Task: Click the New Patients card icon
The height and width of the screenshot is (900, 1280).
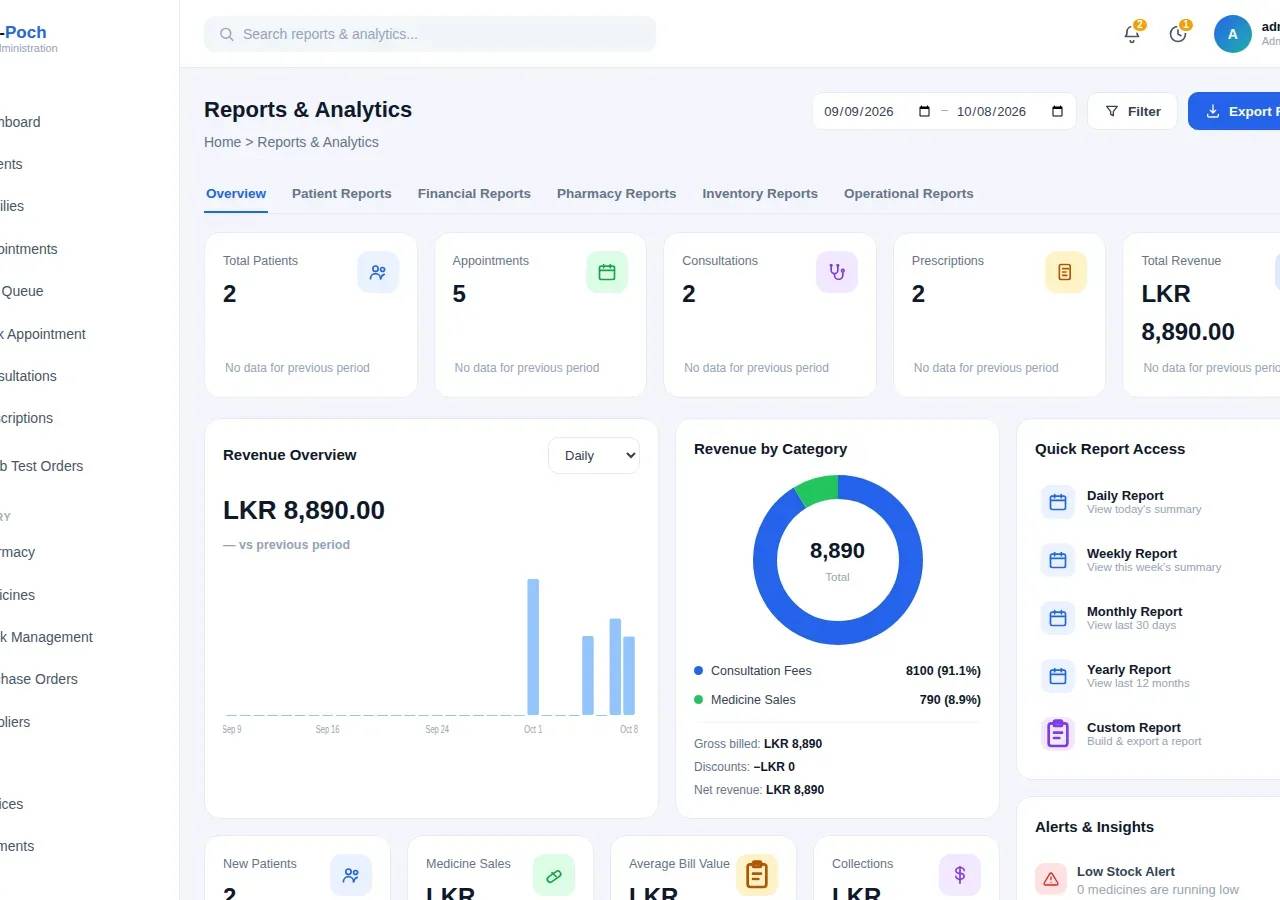Action: pos(351,875)
